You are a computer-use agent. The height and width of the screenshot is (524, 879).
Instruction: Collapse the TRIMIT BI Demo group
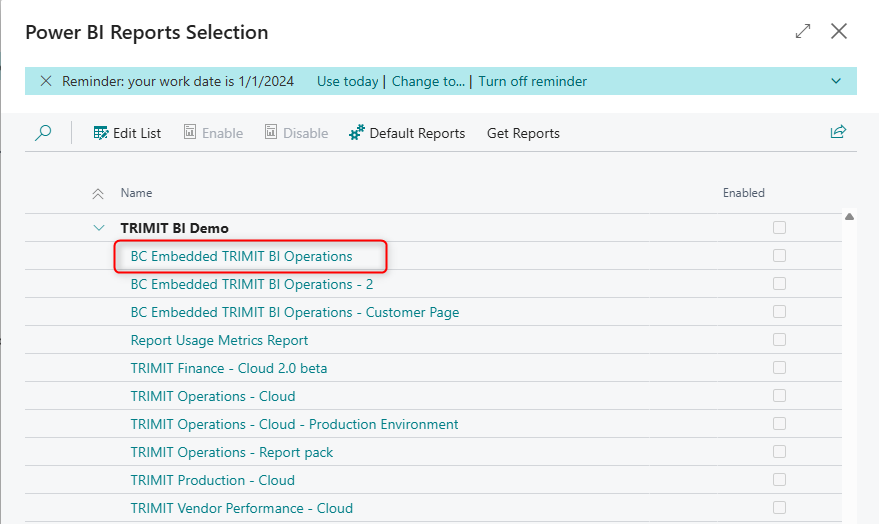[x=99, y=228]
